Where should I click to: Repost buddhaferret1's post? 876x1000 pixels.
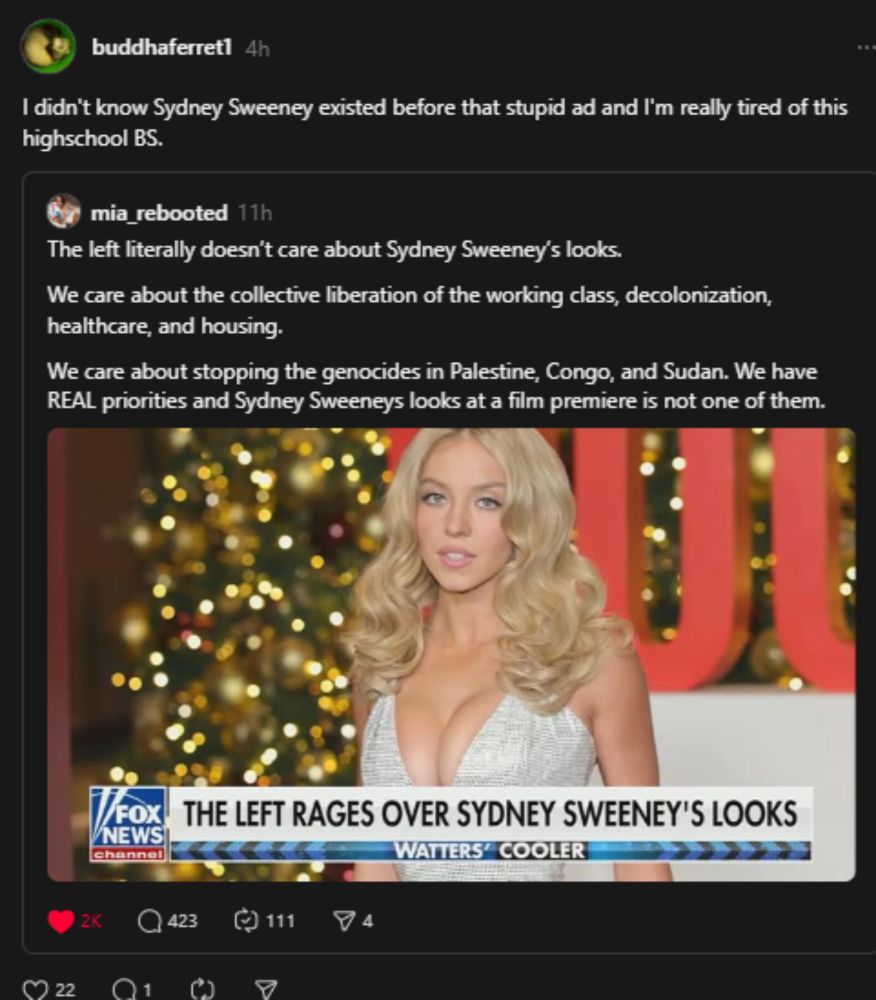[x=203, y=989]
